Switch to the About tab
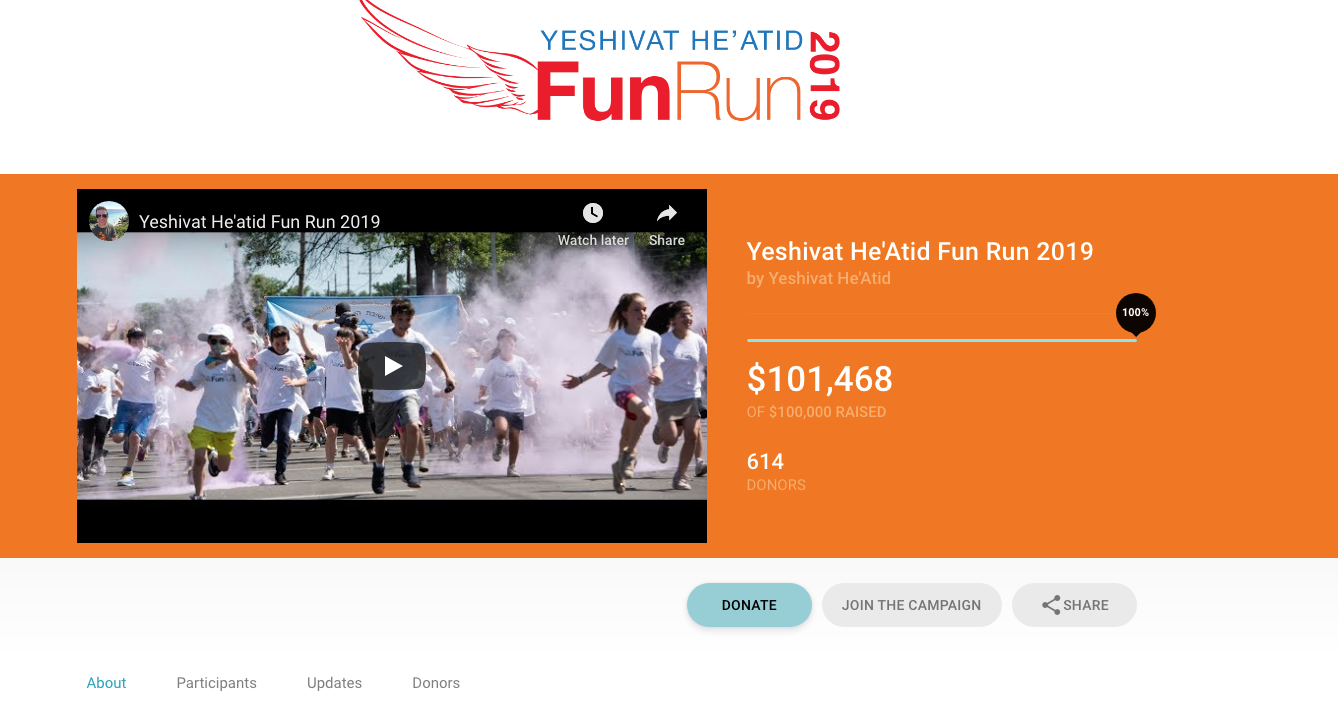The height and width of the screenshot is (709, 1338). click(x=106, y=683)
